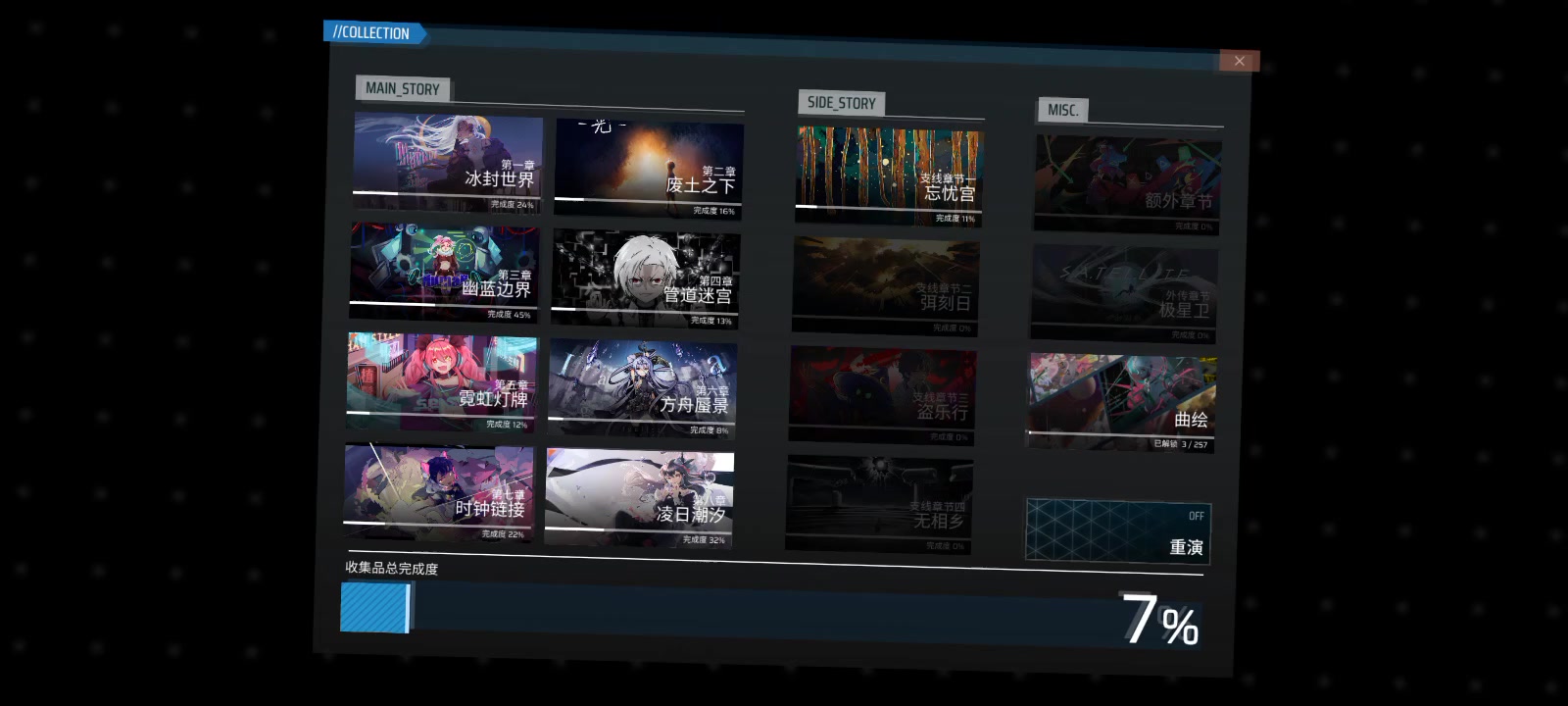Select locked side story 无相乡

pyautogui.click(x=879, y=504)
